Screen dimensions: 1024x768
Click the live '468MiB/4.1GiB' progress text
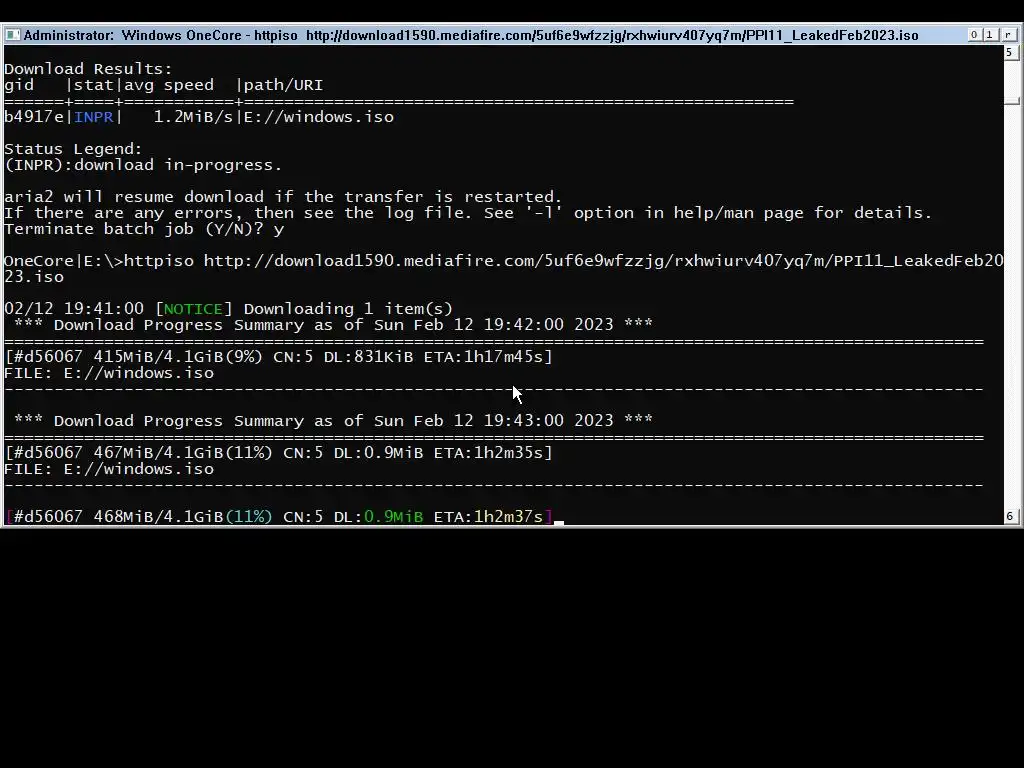[159, 517]
